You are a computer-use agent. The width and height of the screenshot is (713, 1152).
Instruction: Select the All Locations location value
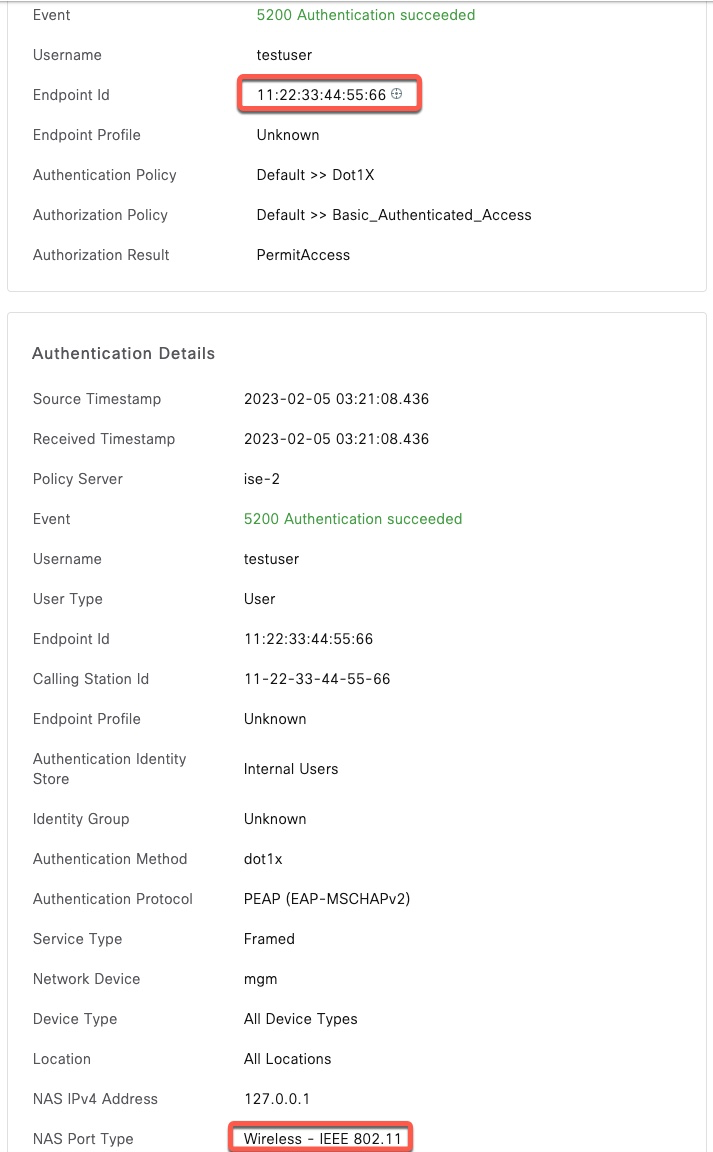coord(288,1059)
